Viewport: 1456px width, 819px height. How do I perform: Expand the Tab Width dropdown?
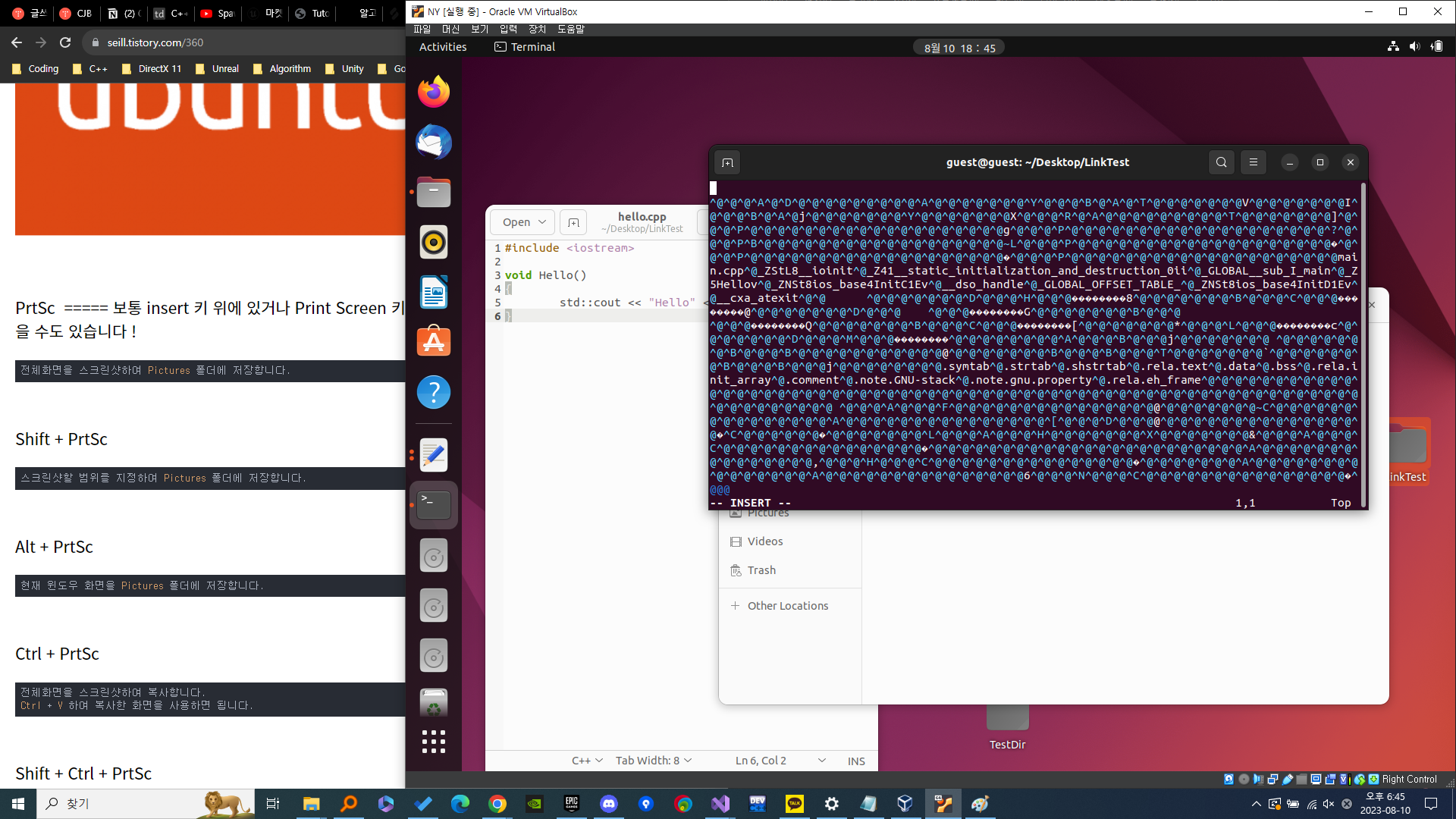pos(653,761)
